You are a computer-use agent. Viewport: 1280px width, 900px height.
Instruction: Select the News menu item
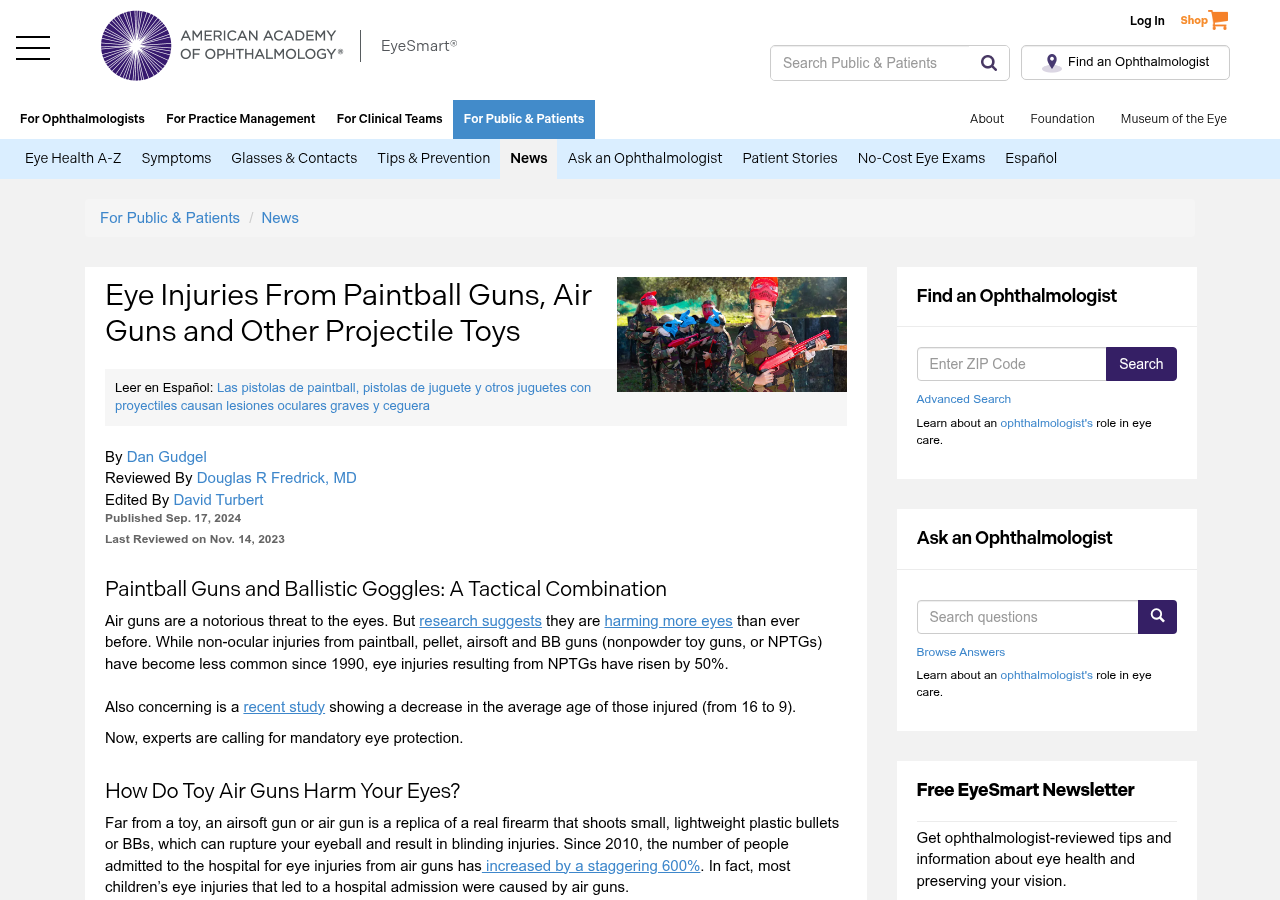point(529,159)
